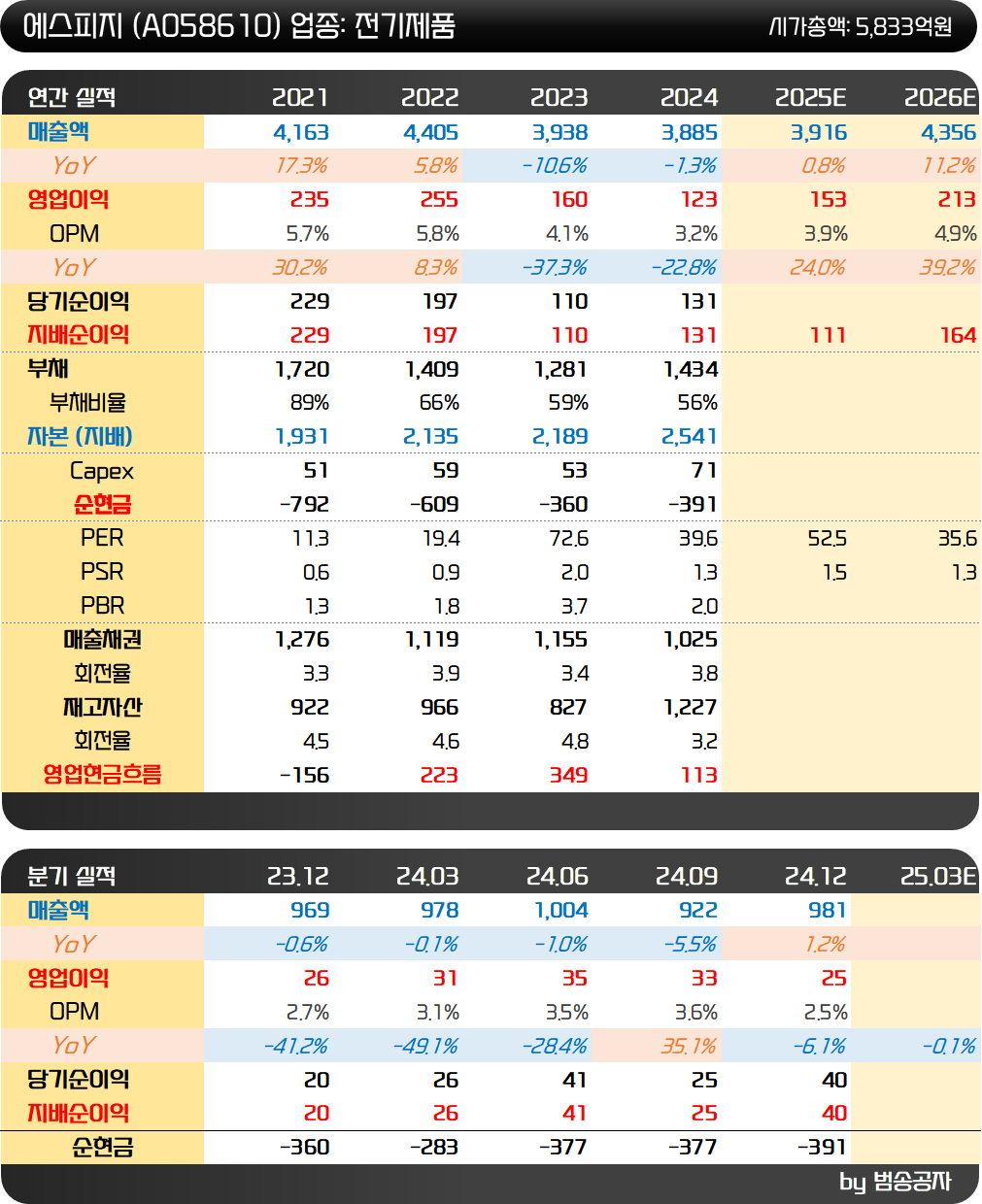This screenshot has width=982, height=1204.
Task: Select the 2024 부채 value 1,434
Action: coord(691,369)
